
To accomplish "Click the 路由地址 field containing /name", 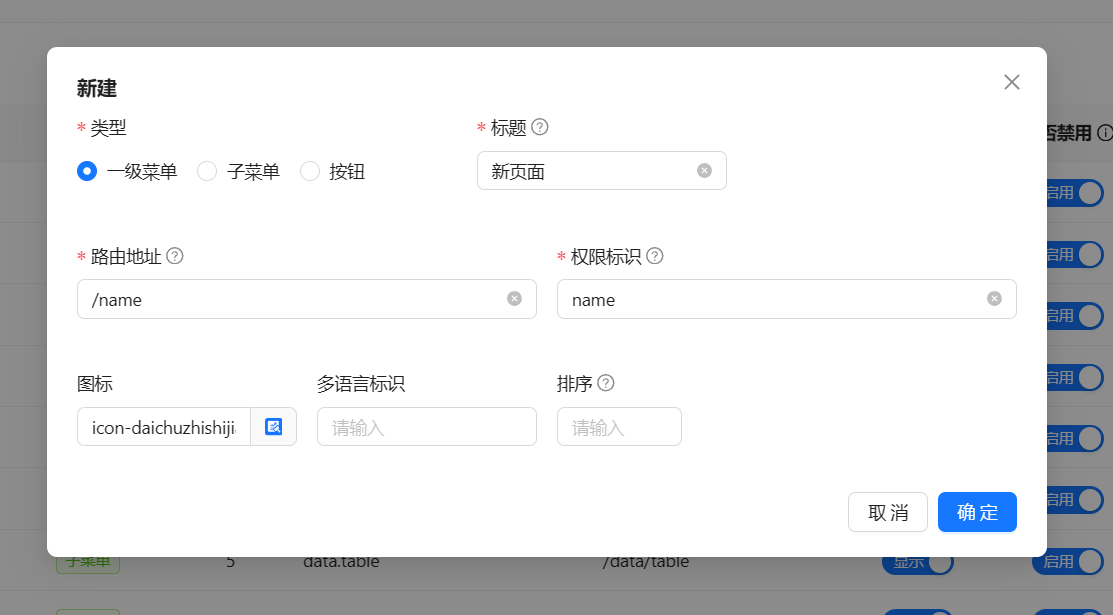I will point(295,299).
